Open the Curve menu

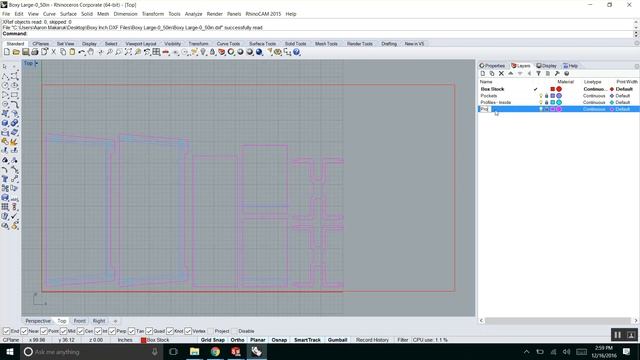[49, 14]
